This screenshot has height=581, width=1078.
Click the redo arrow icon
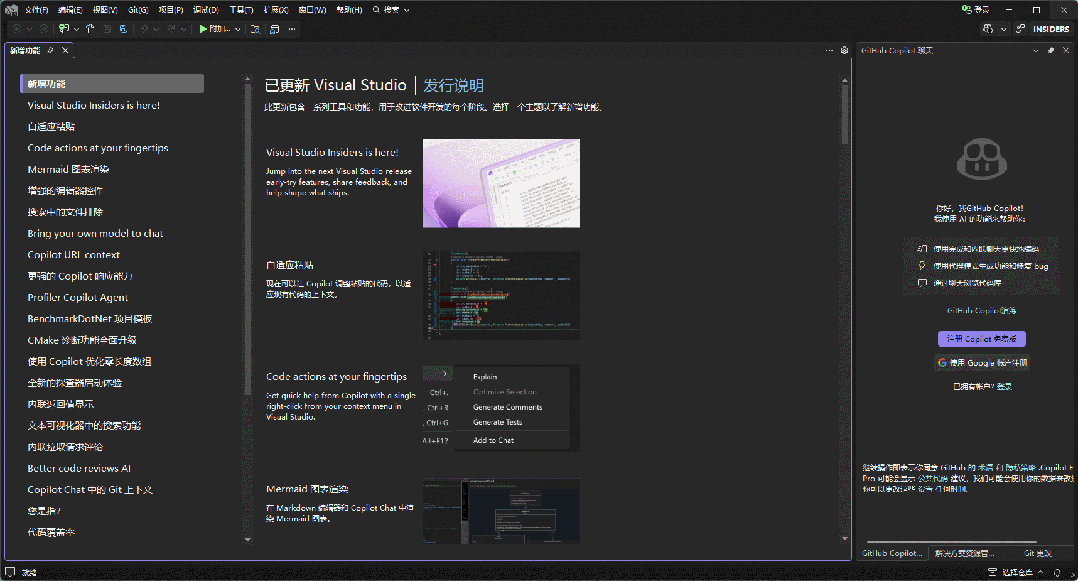(x=171, y=29)
